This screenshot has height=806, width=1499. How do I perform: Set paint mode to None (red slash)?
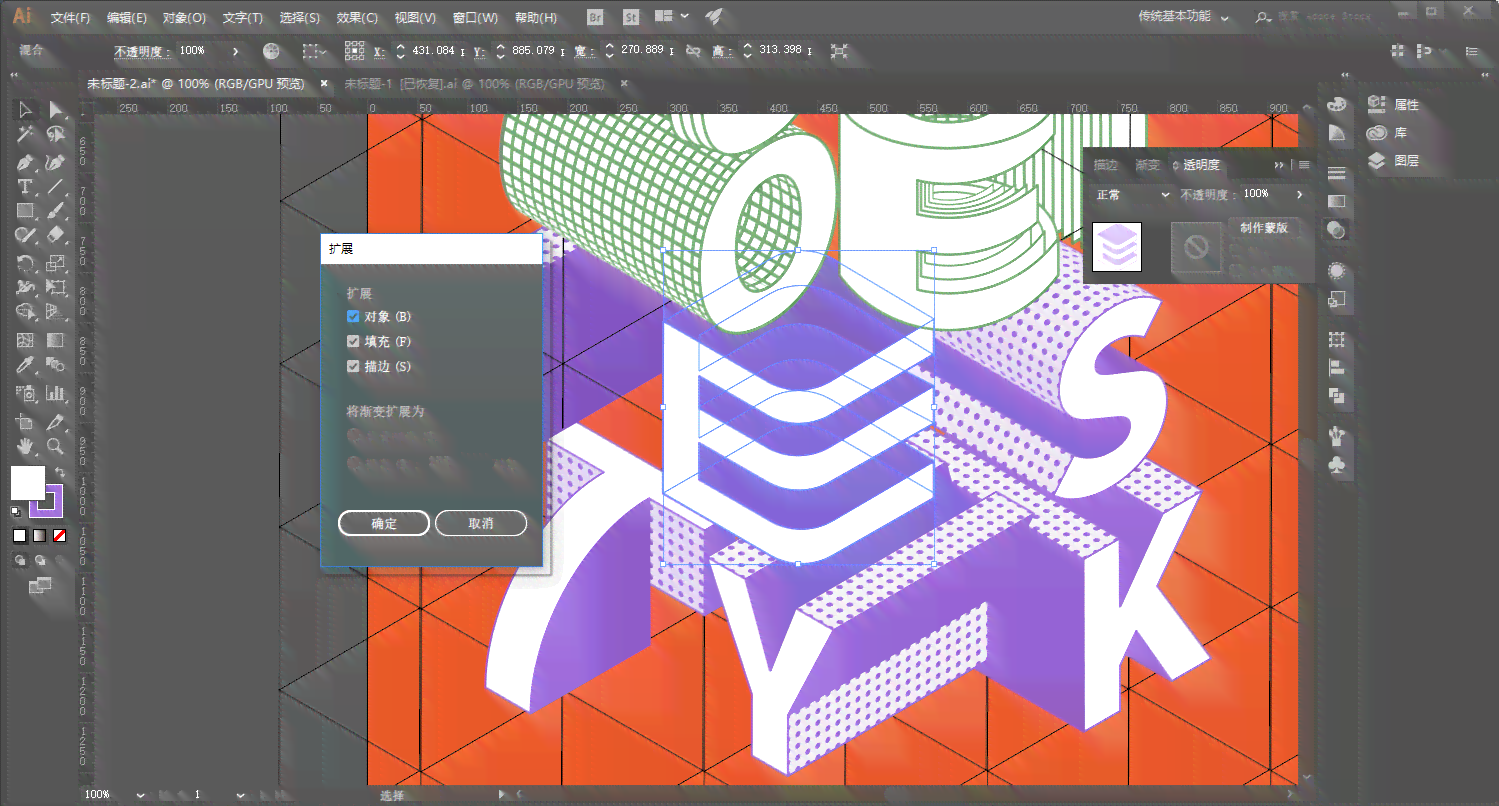tap(60, 535)
